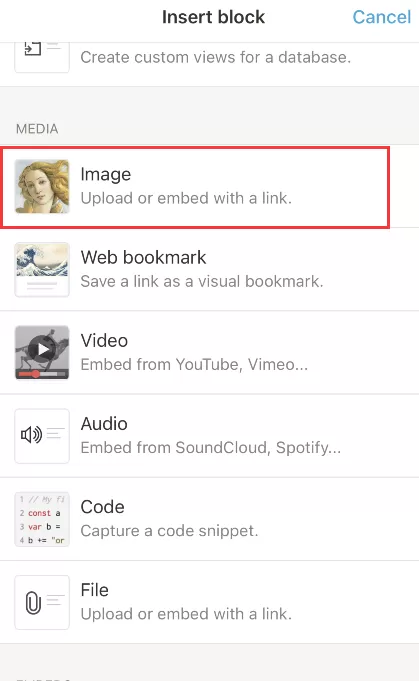The height and width of the screenshot is (681, 419).
Task: Add a Video block
Action: [x=209, y=353]
